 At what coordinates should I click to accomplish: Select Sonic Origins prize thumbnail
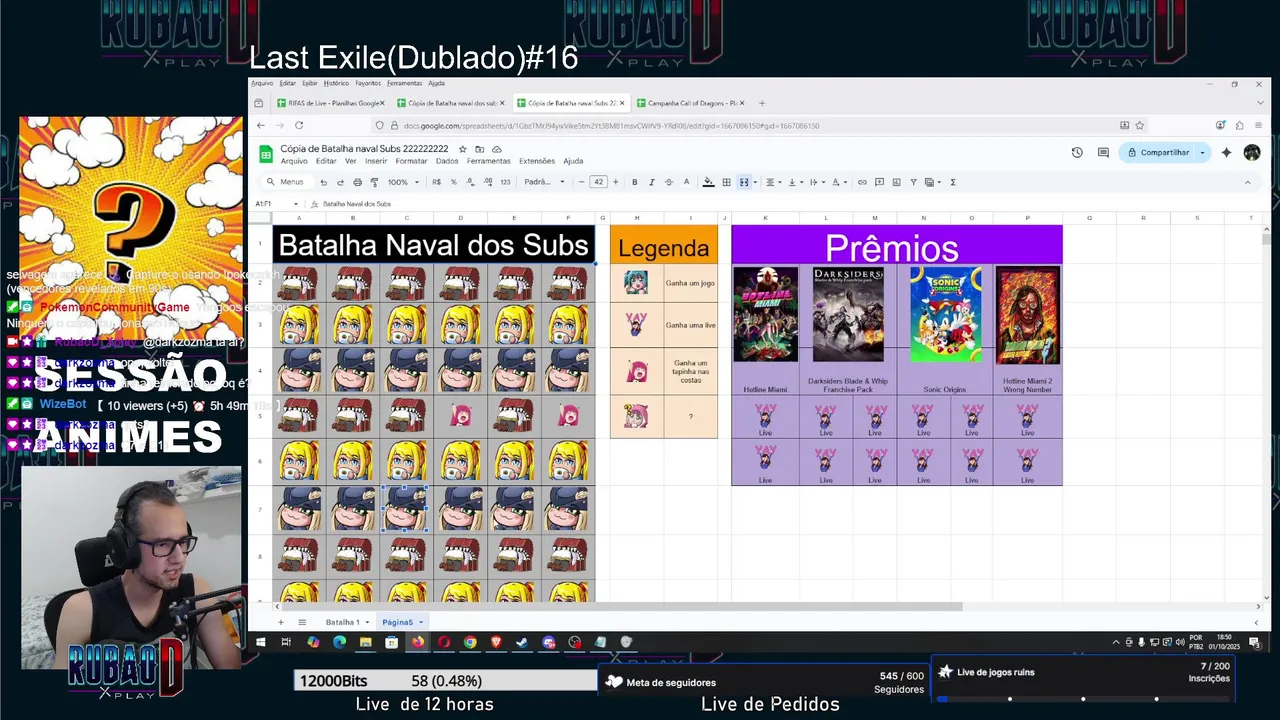[945, 314]
